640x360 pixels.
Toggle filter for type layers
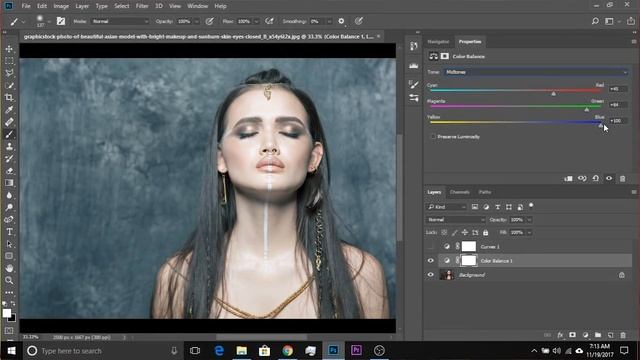498,207
